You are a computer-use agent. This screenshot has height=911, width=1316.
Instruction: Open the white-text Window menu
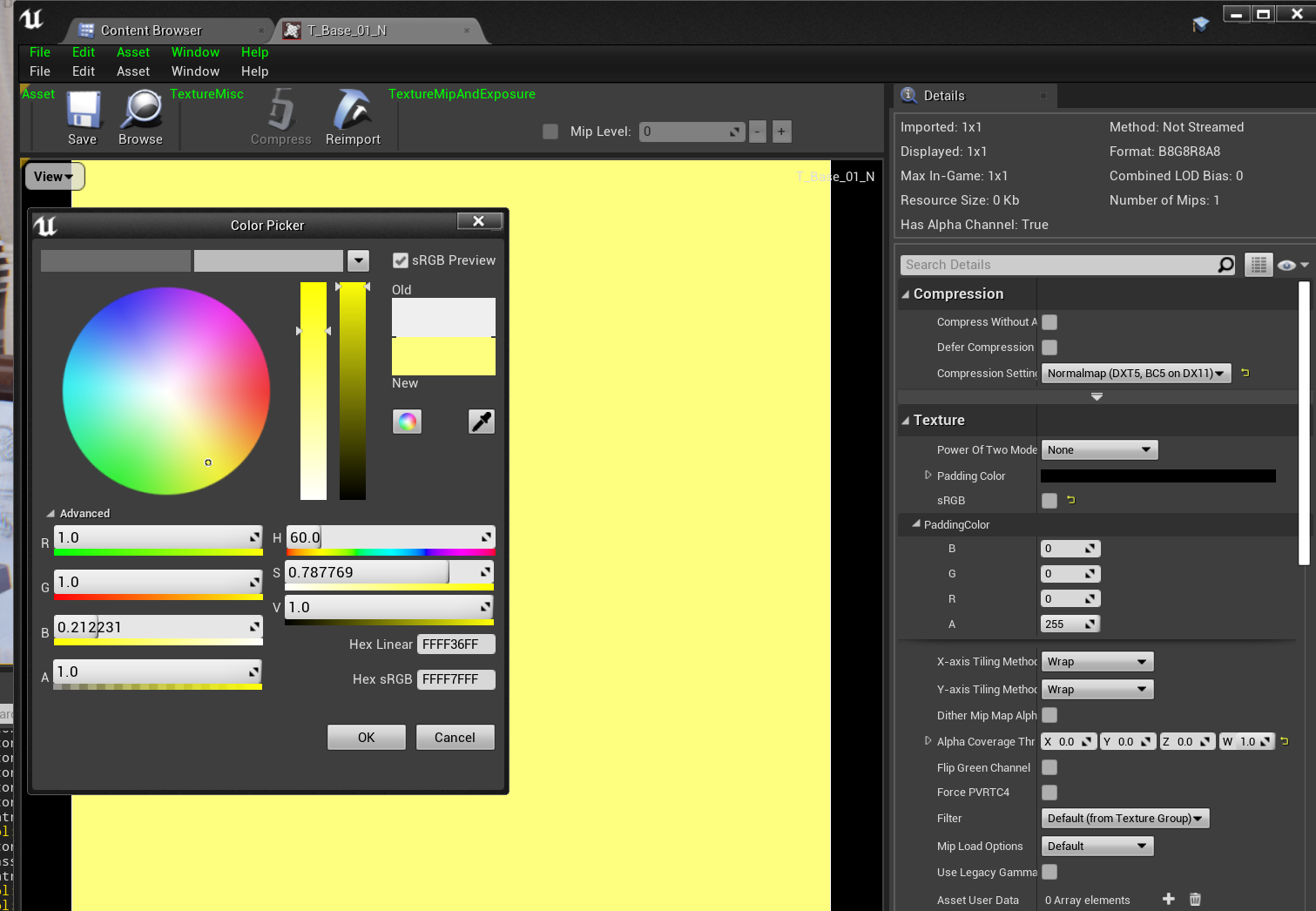(195, 71)
